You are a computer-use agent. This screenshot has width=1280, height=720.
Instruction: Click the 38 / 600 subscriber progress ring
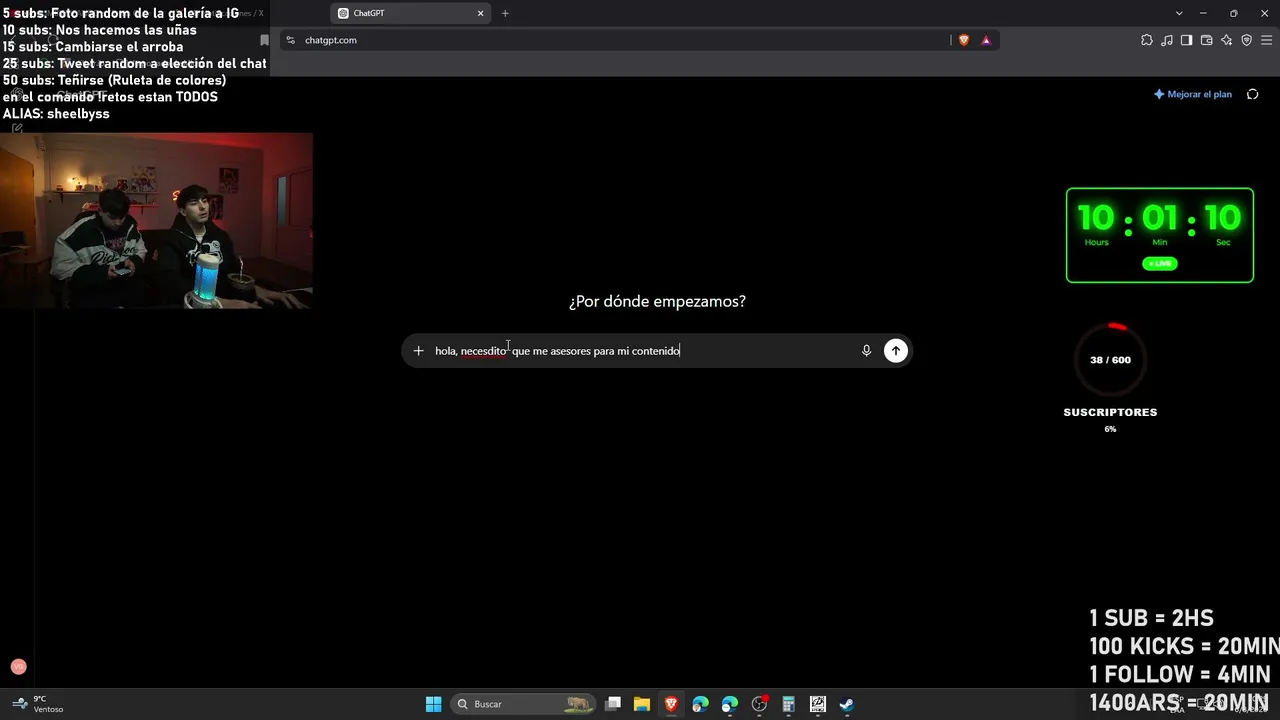pyautogui.click(x=1110, y=360)
